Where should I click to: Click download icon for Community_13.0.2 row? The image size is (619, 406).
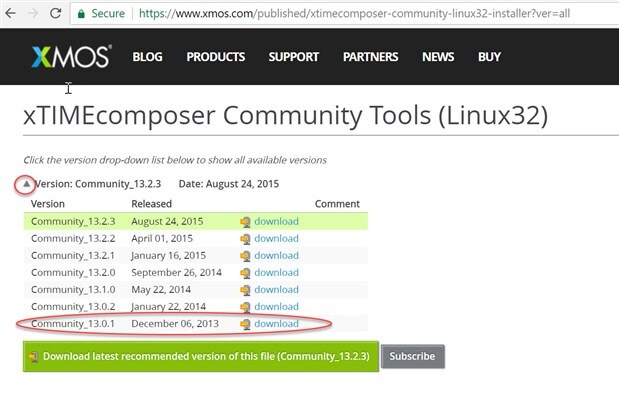pos(245,307)
